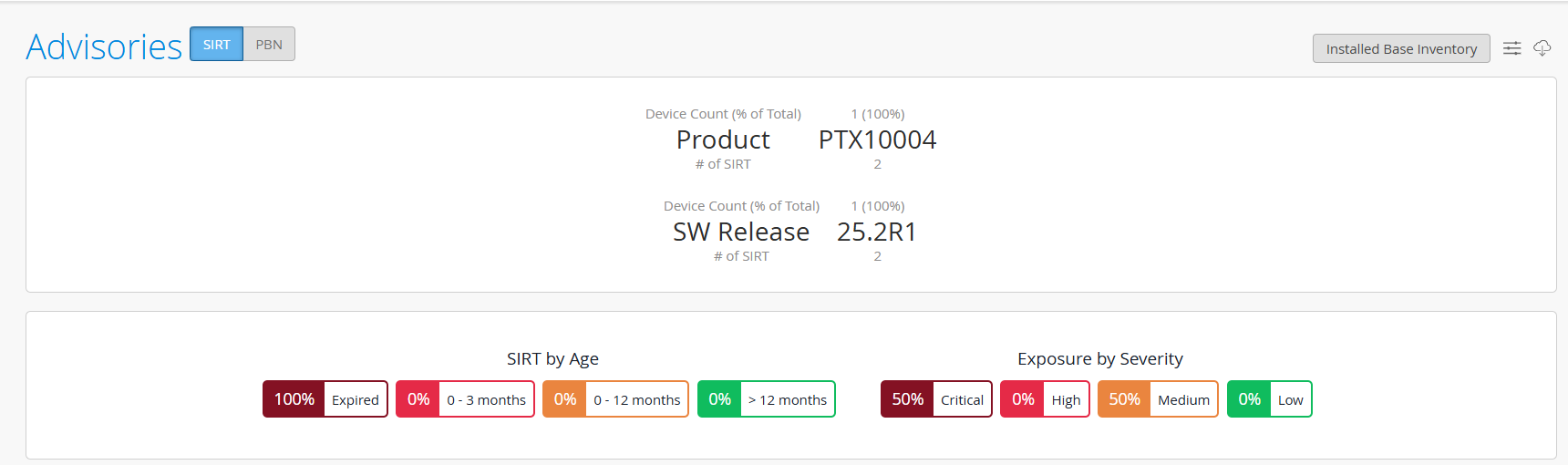
Task: Open Installed Base Inventory
Action: click(1401, 48)
